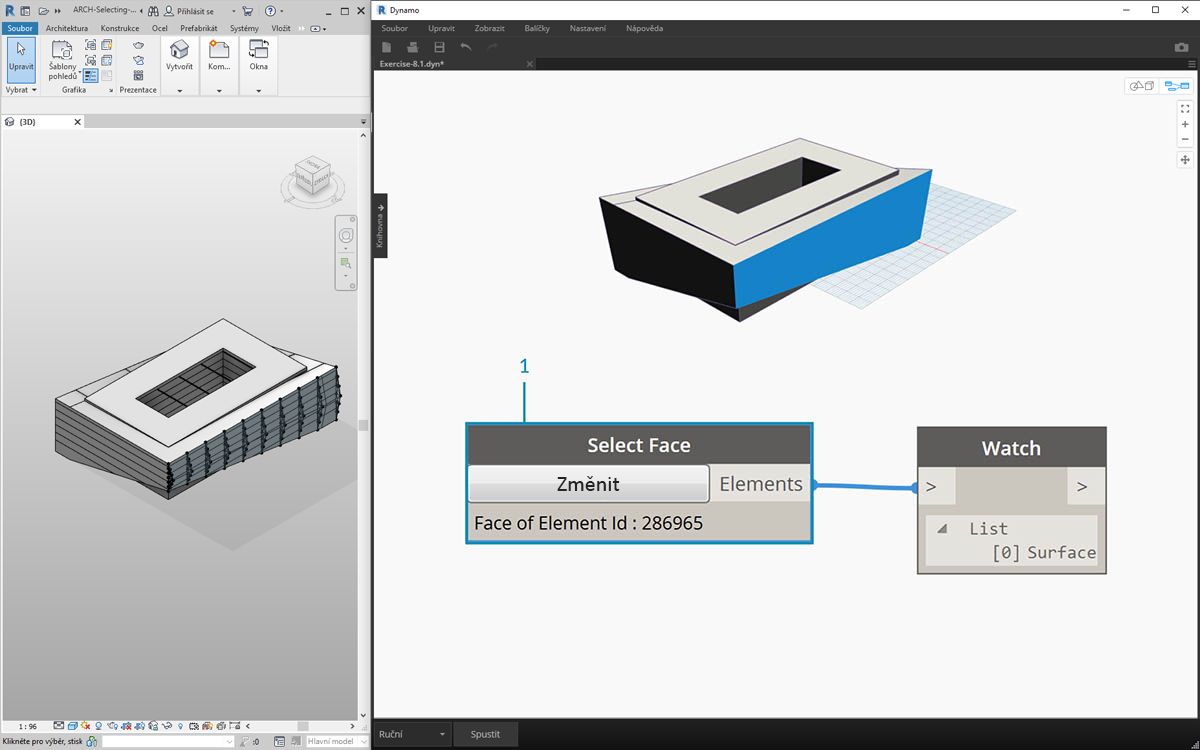This screenshot has height=750, width=1200.
Task: Click the render teapot icon in Prezentace panel
Action: (138, 45)
